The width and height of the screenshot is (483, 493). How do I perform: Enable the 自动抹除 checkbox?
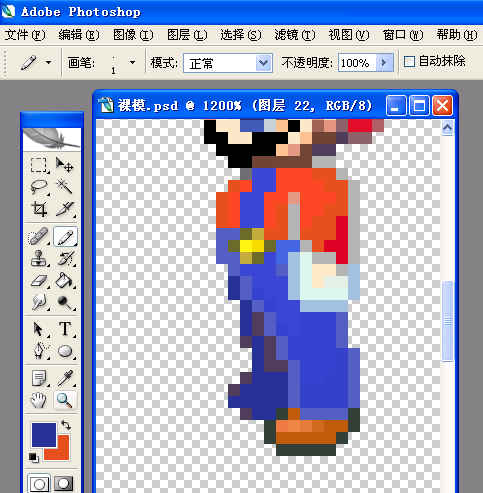coord(409,62)
